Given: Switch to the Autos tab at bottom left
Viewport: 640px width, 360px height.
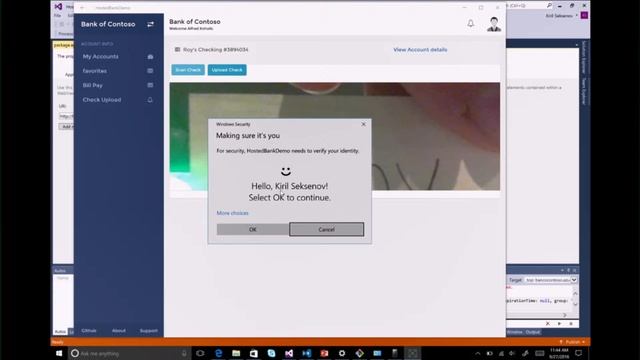Looking at the screenshot, I should pos(60,332).
